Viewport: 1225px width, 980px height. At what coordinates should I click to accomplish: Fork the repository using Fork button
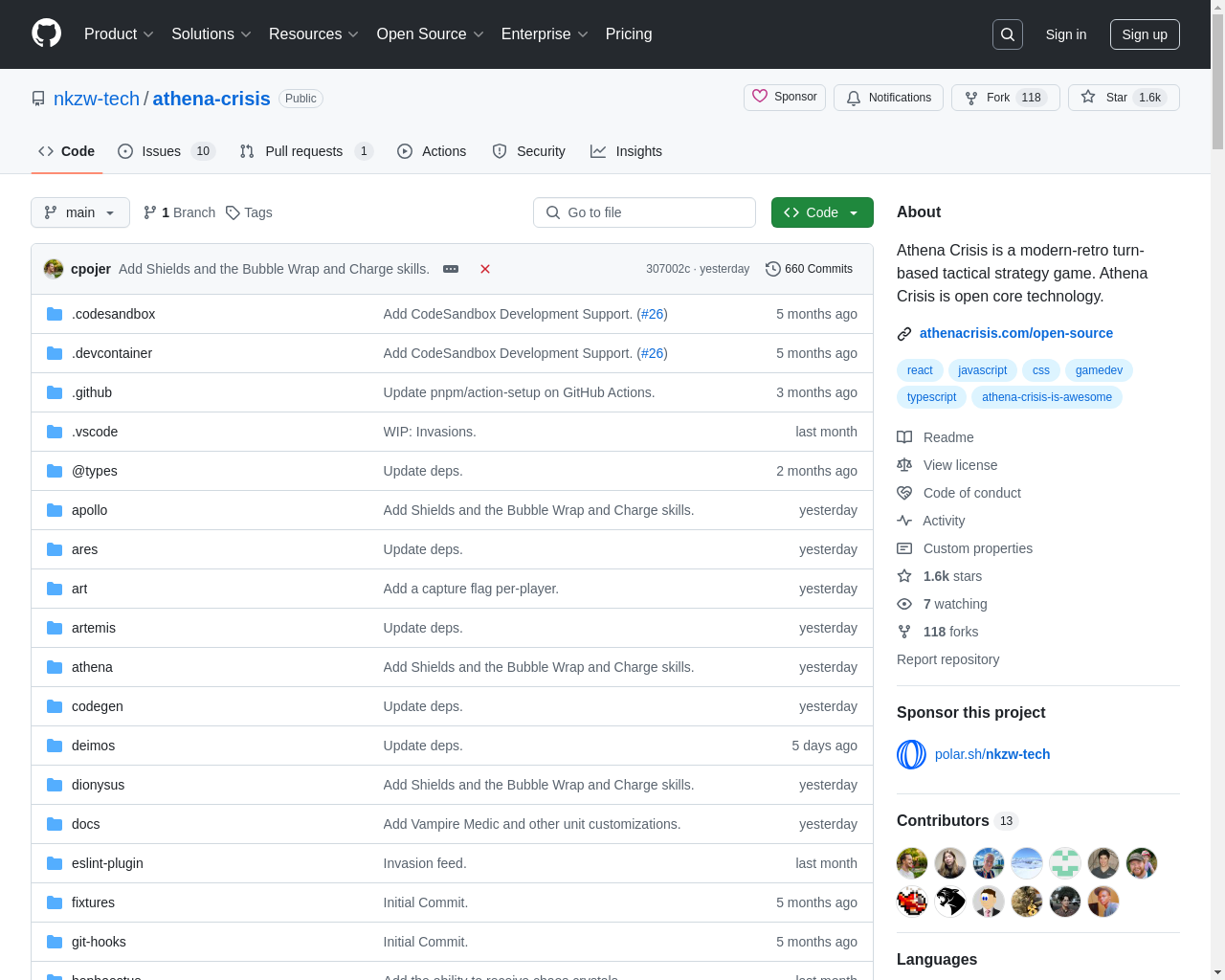[1005, 98]
